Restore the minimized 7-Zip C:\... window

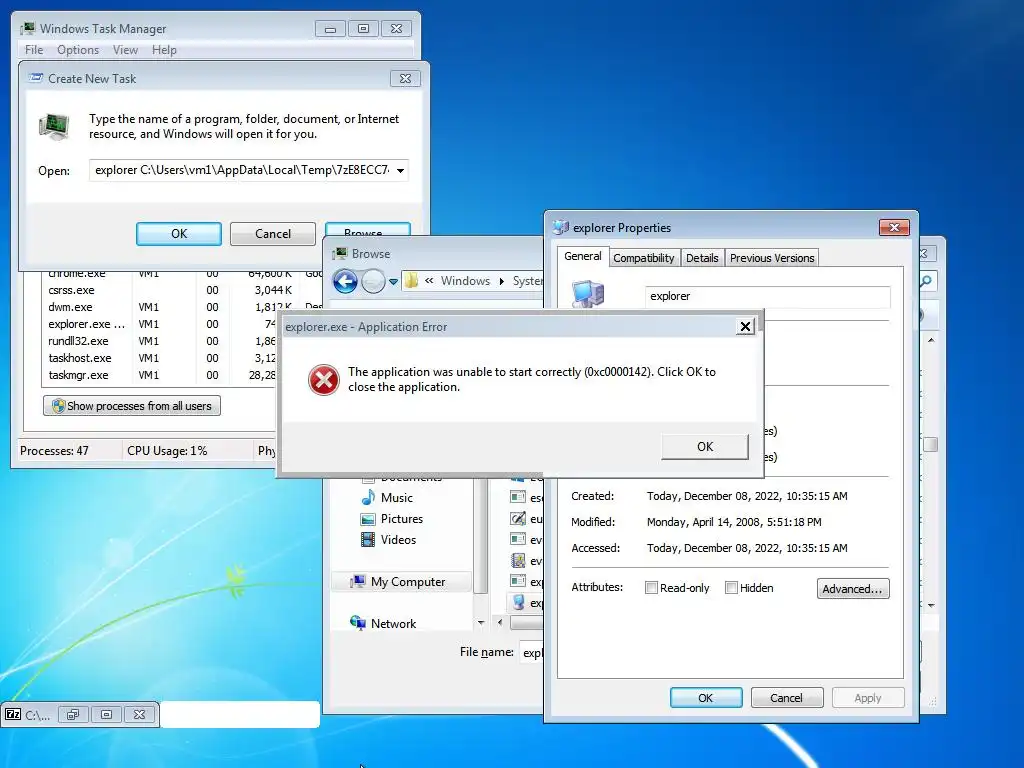pos(72,714)
